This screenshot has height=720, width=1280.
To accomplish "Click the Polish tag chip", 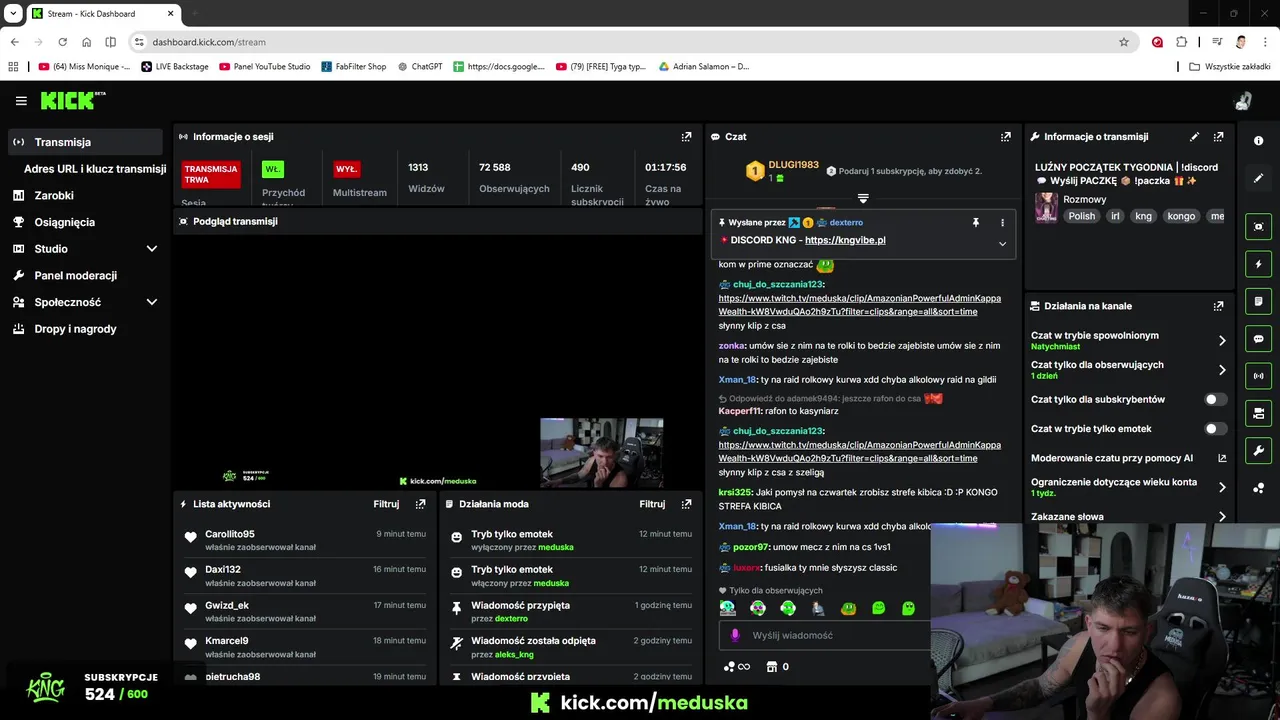I will pyautogui.click(x=1081, y=216).
